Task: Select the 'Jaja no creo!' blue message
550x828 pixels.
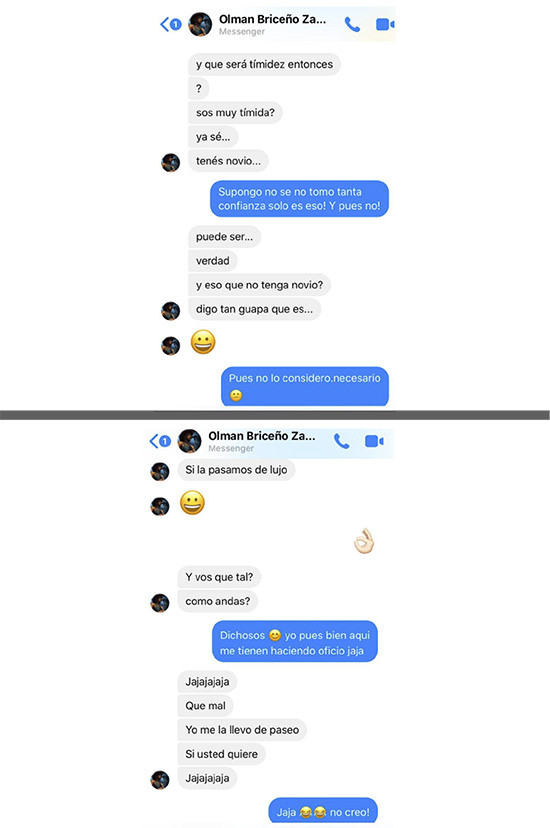Action: (x=323, y=811)
